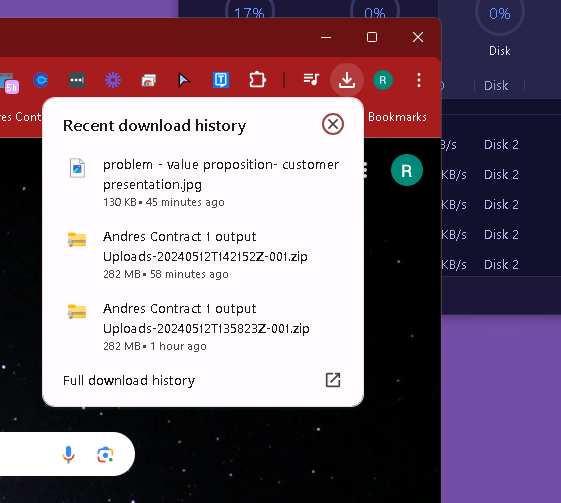Open the Uploads-20240512T135823Z-001.zip download
The image size is (561, 503).
pyautogui.click(x=203, y=326)
